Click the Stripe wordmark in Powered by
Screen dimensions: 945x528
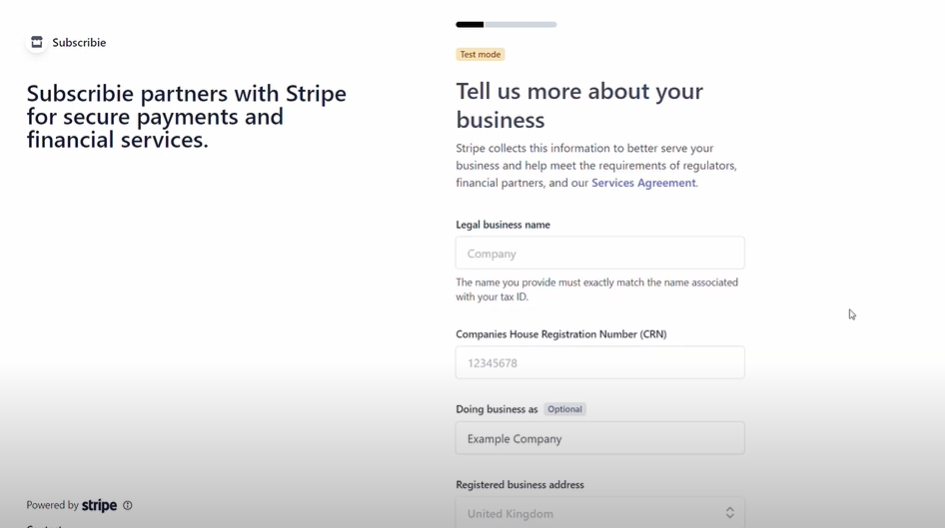pyautogui.click(x=99, y=505)
